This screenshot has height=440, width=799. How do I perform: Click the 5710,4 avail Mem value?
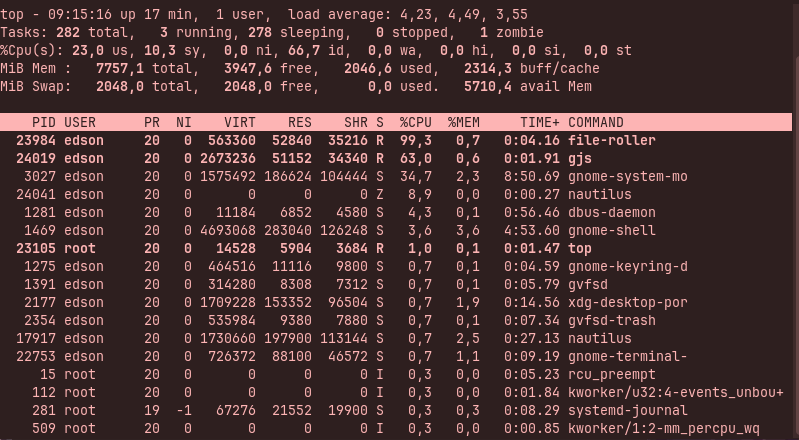tap(488, 87)
